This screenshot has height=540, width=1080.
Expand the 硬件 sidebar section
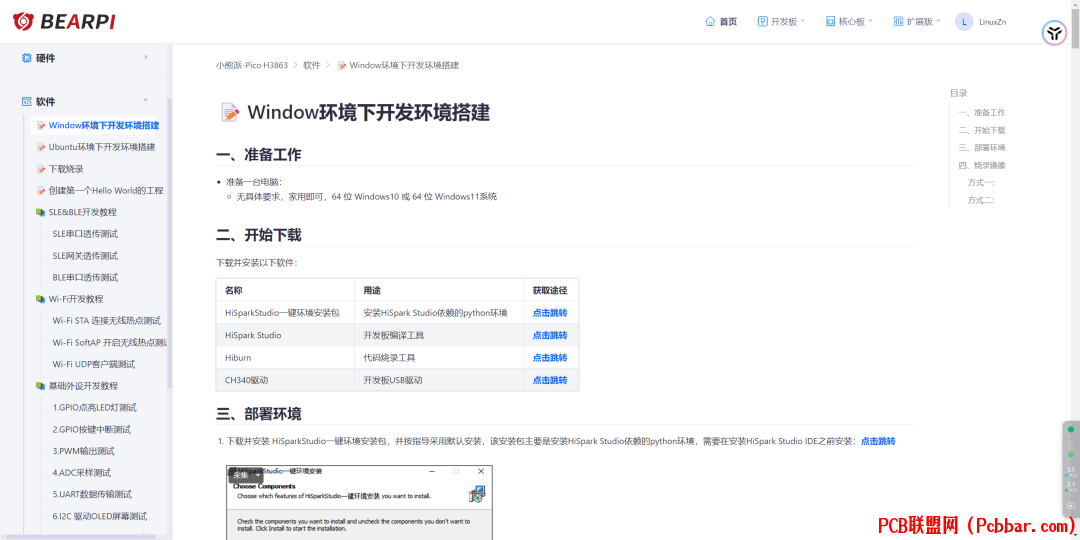[85, 59]
